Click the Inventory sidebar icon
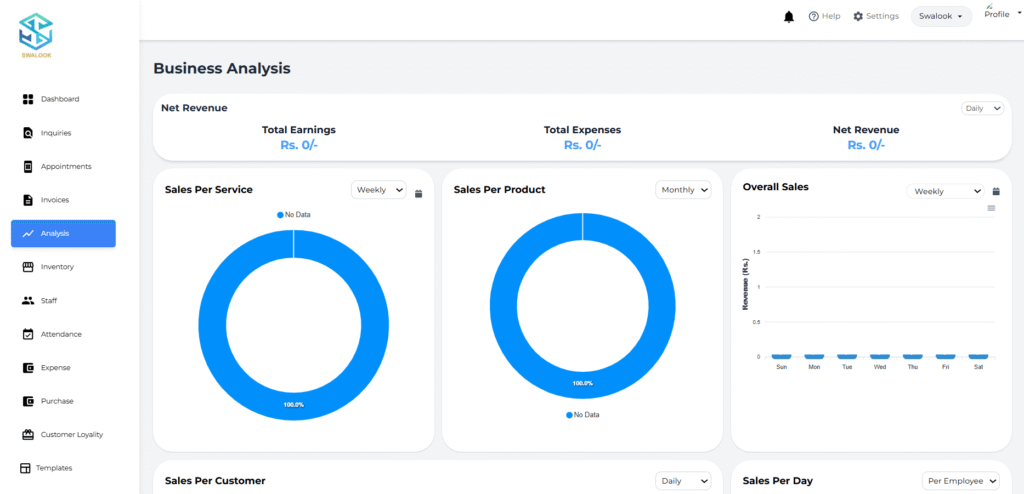This screenshot has height=494, width=1024. [28, 267]
